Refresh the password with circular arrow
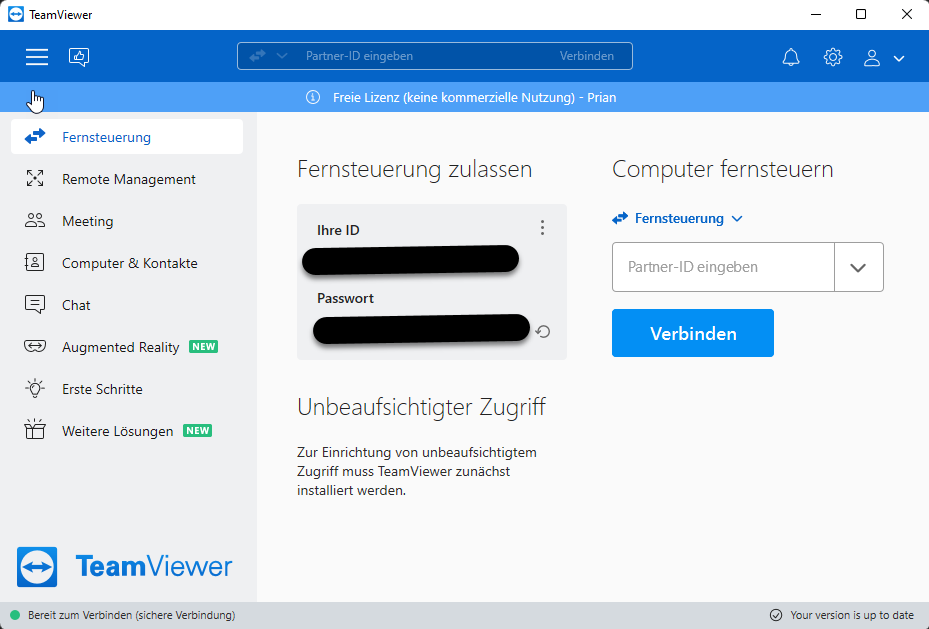This screenshot has height=629, width=929. pyautogui.click(x=543, y=332)
